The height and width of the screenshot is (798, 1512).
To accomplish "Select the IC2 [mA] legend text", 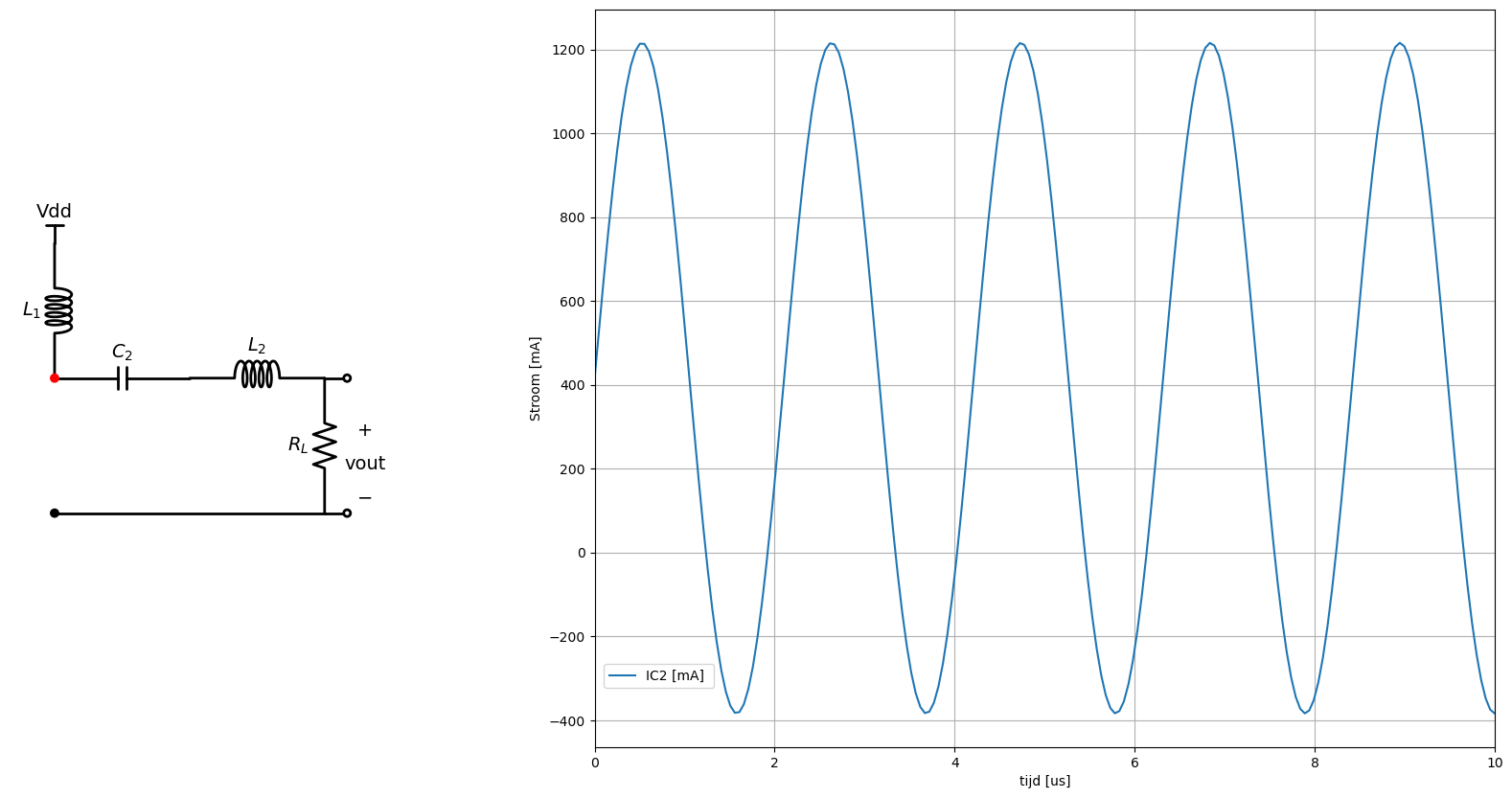I will tap(675, 676).
